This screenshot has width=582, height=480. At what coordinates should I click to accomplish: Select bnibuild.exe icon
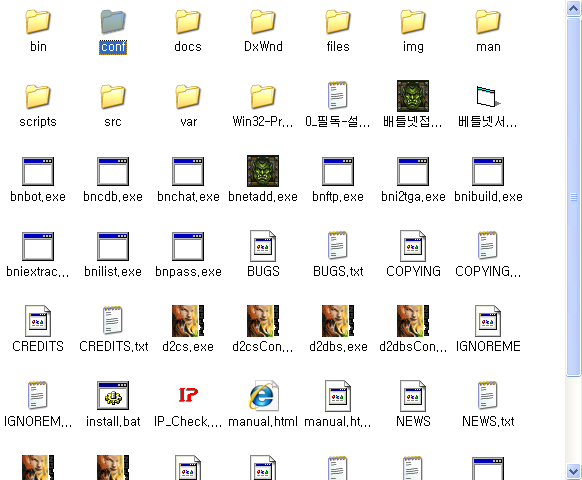tap(488, 171)
